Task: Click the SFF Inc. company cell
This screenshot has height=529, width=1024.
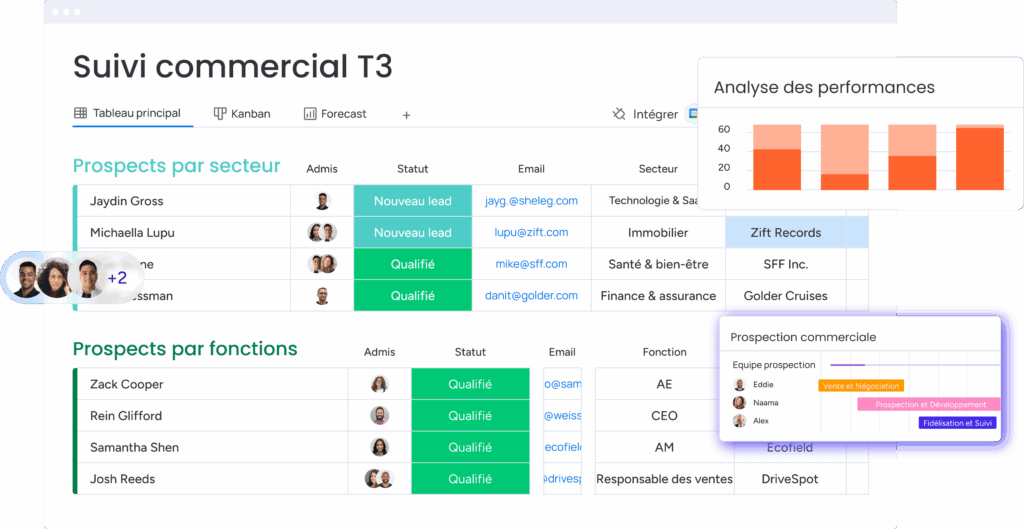Action: point(786,264)
